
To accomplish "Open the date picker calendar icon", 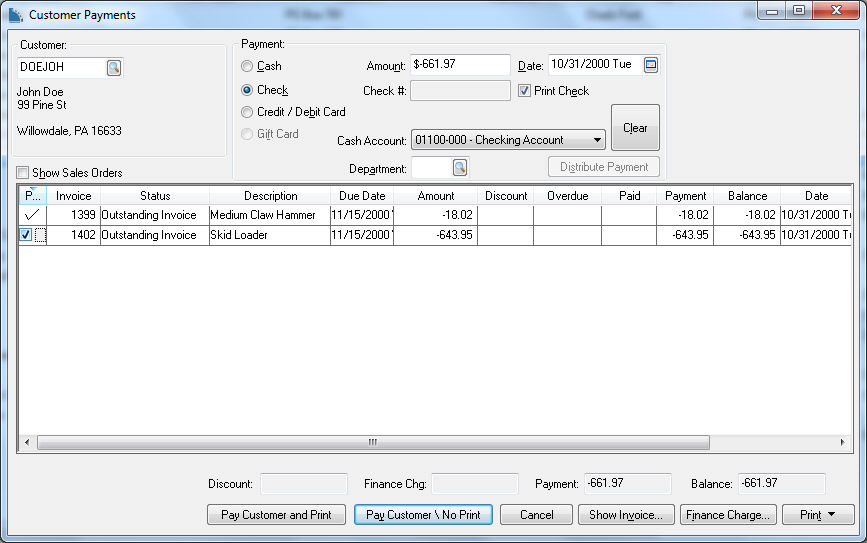I will (x=651, y=65).
